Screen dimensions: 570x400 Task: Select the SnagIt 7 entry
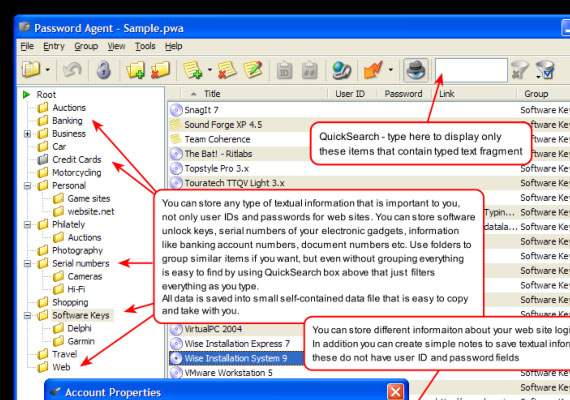[201, 110]
